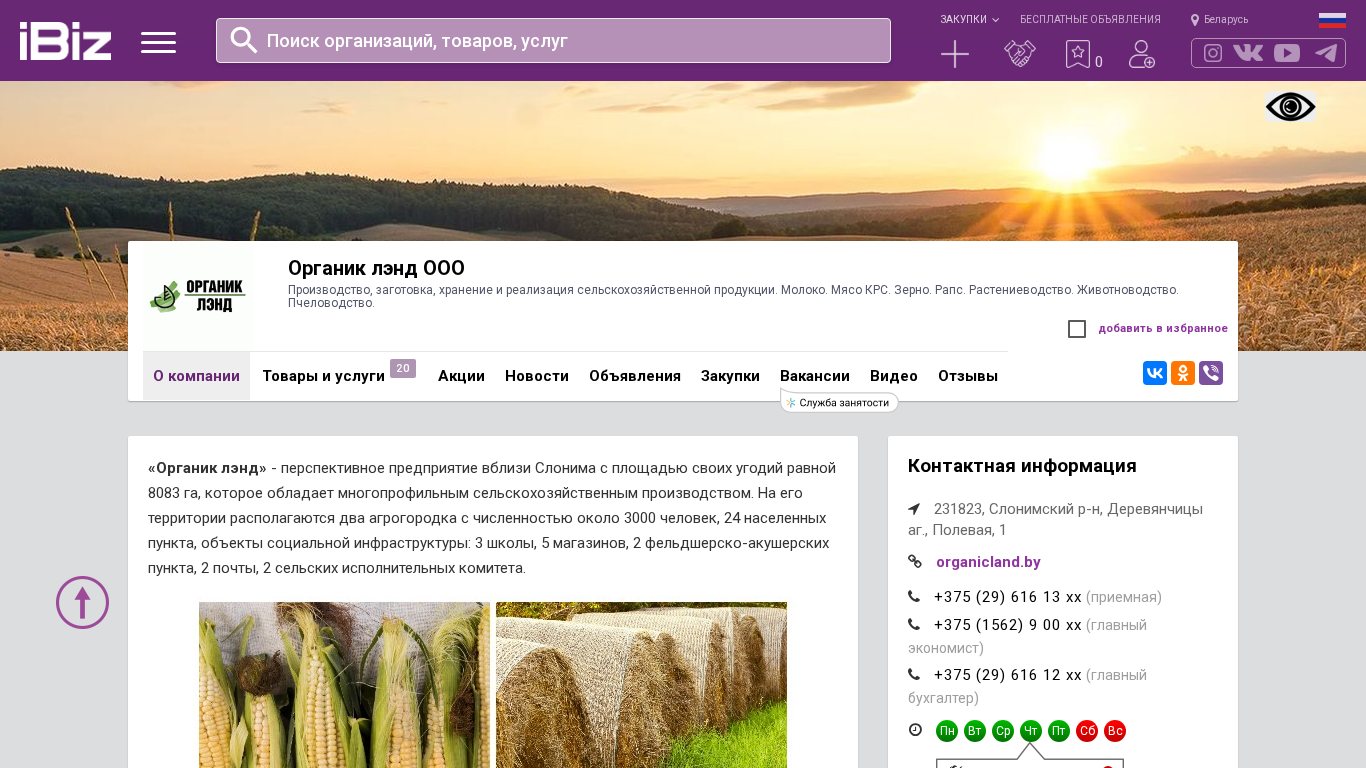Screen dimensions: 1366x768
Task: Share company page on VK
Action: coord(1155,373)
